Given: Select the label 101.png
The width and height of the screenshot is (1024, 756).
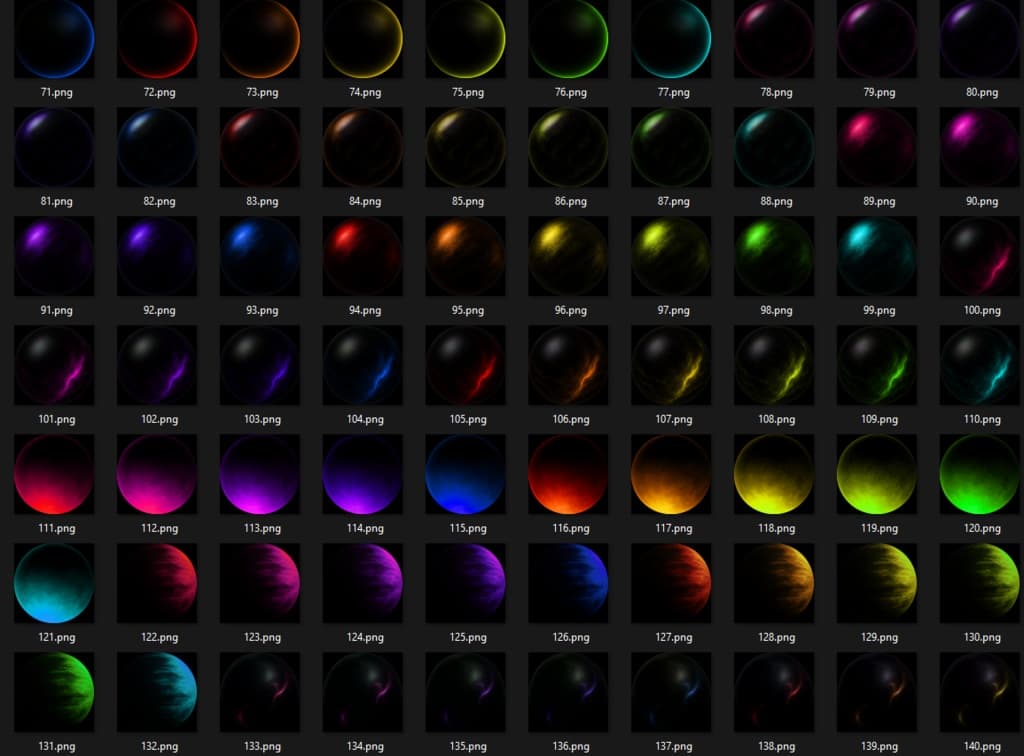Looking at the screenshot, I should (x=57, y=420).
